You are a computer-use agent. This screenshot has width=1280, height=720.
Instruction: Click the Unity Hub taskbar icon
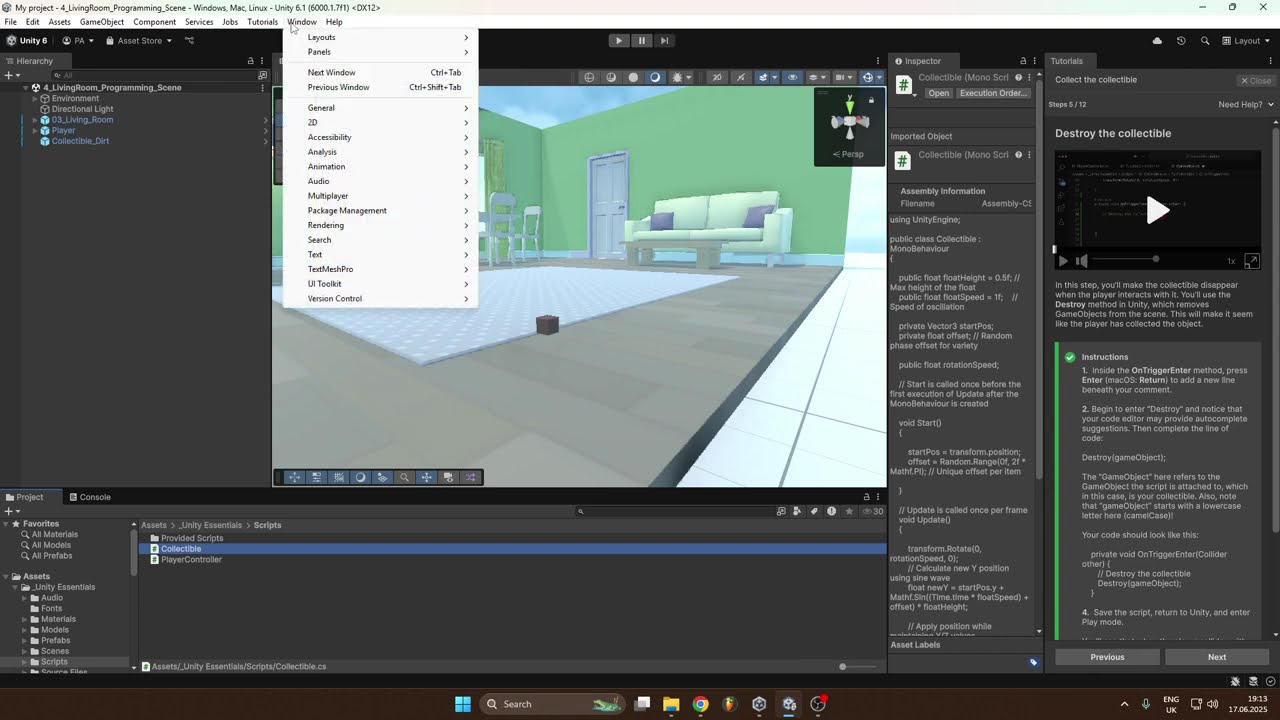(759, 704)
